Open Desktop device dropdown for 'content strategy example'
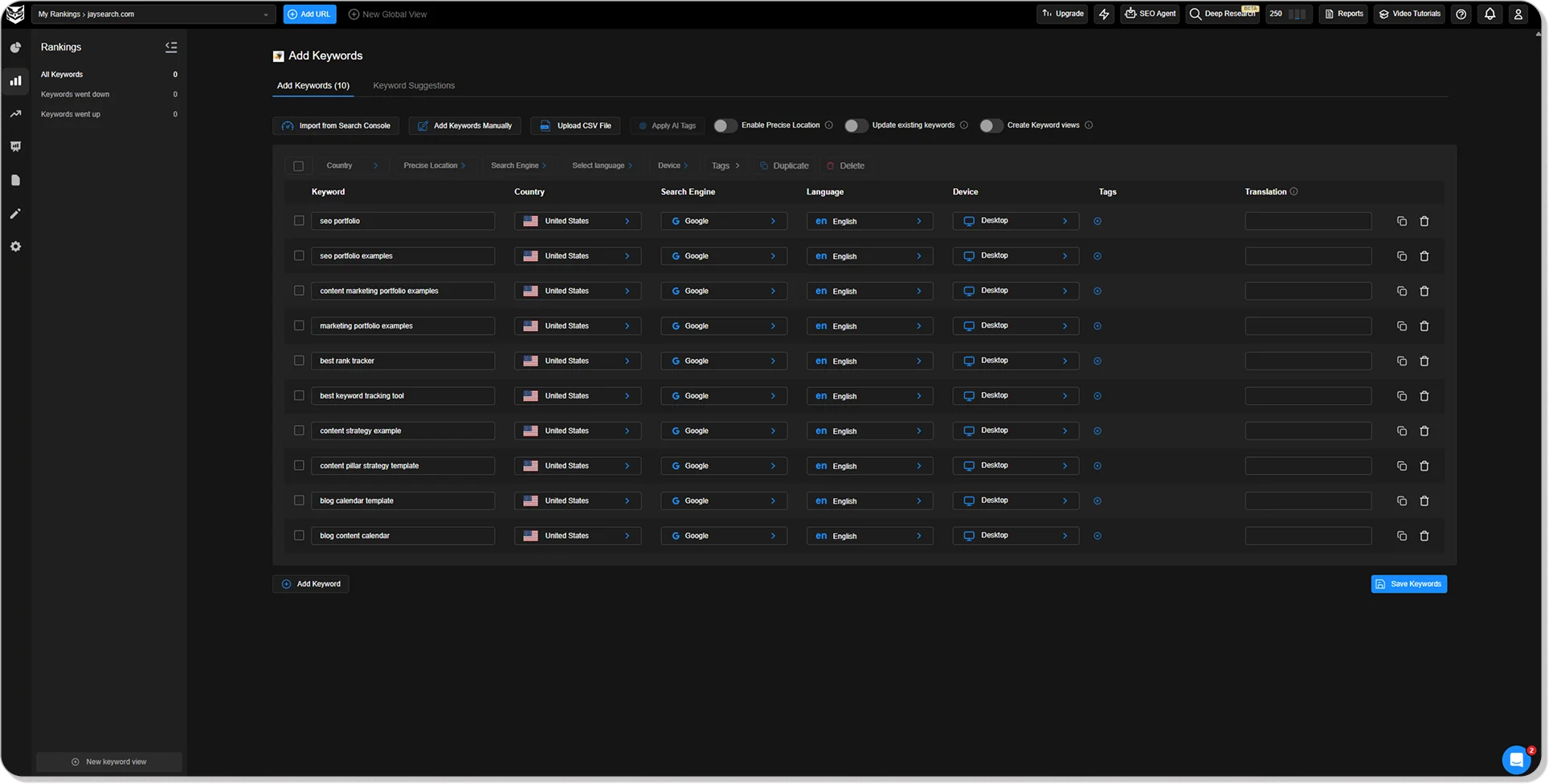 [1016, 431]
